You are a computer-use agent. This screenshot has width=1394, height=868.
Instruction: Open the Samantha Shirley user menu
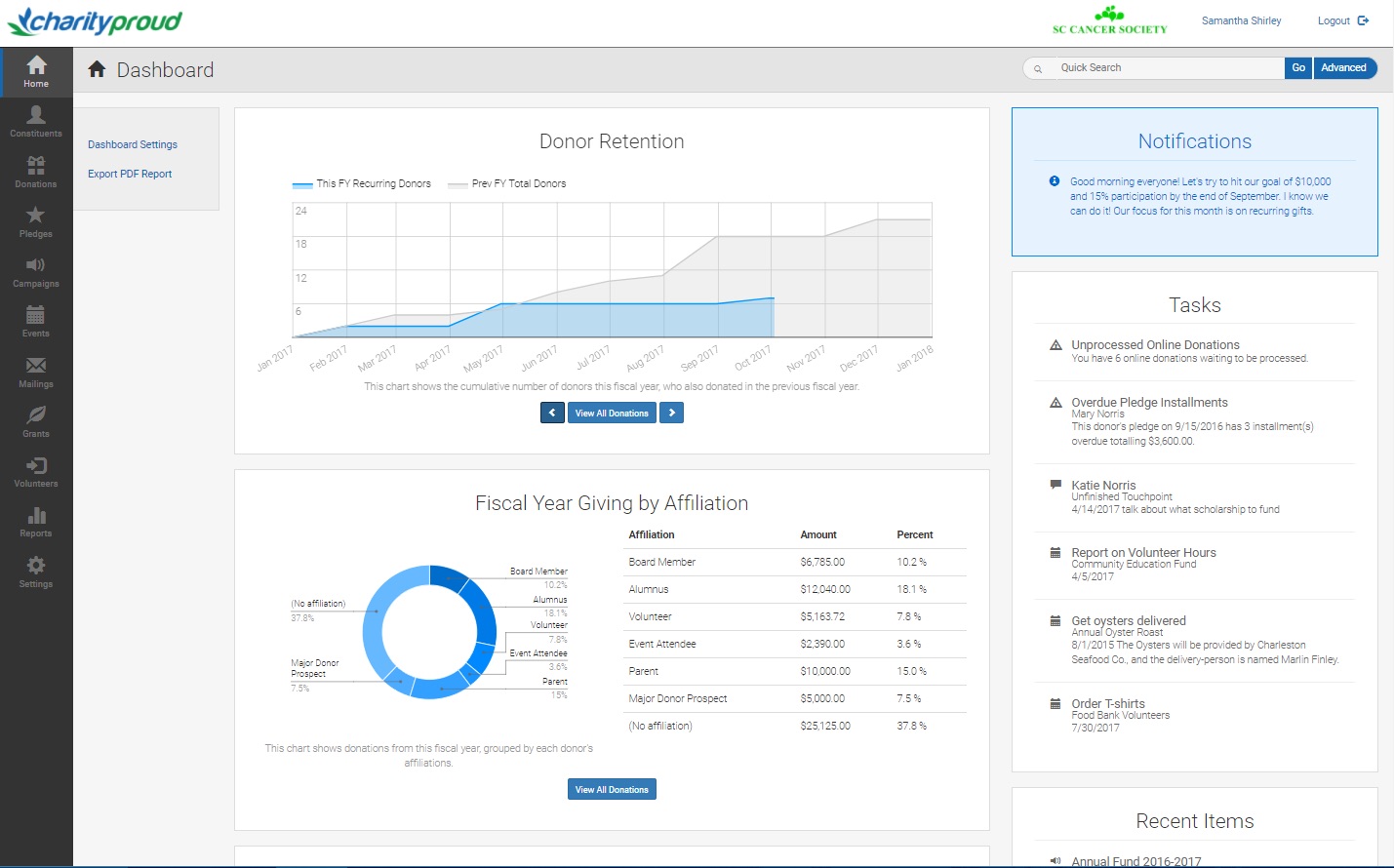coord(1241,20)
